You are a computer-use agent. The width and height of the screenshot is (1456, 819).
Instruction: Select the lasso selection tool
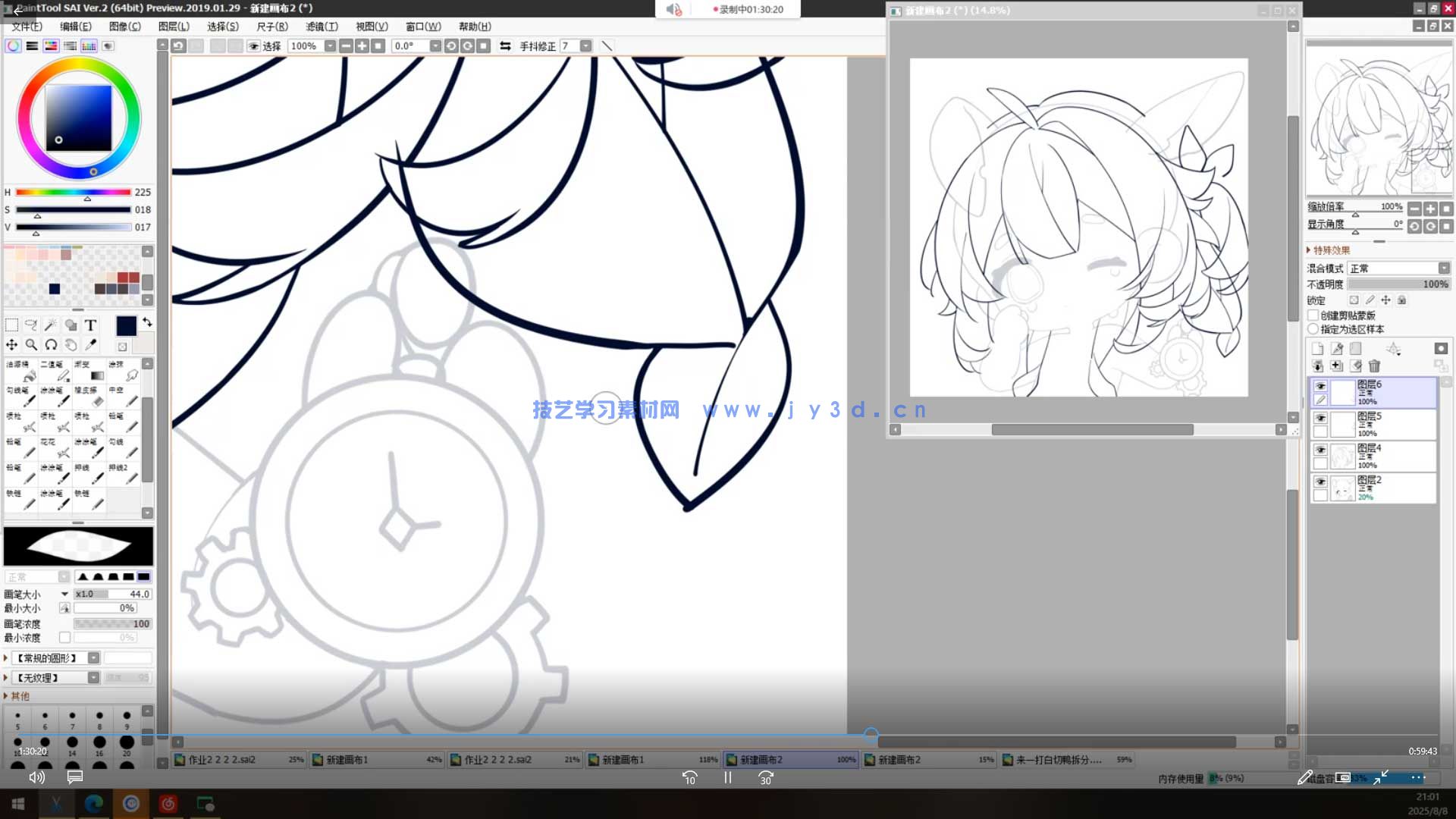click(x=31, y=325)
